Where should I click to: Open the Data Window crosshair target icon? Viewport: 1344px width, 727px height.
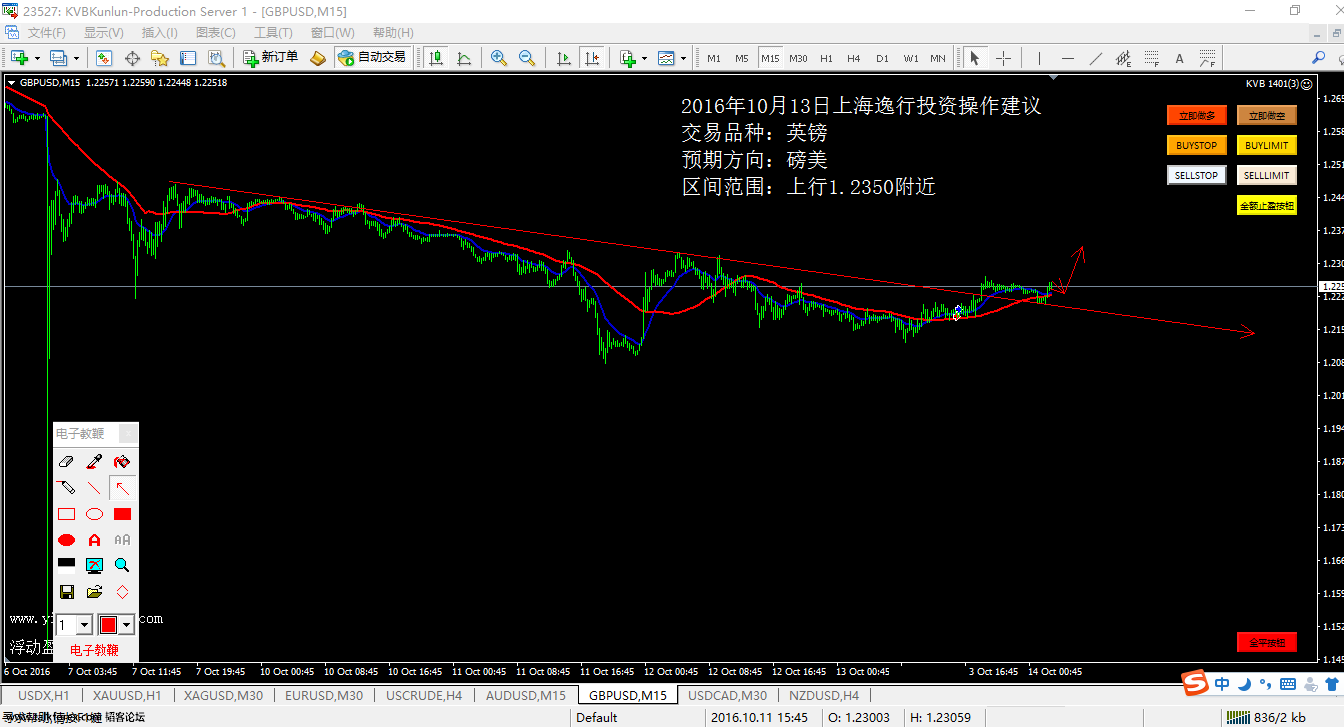click(132, 58)
